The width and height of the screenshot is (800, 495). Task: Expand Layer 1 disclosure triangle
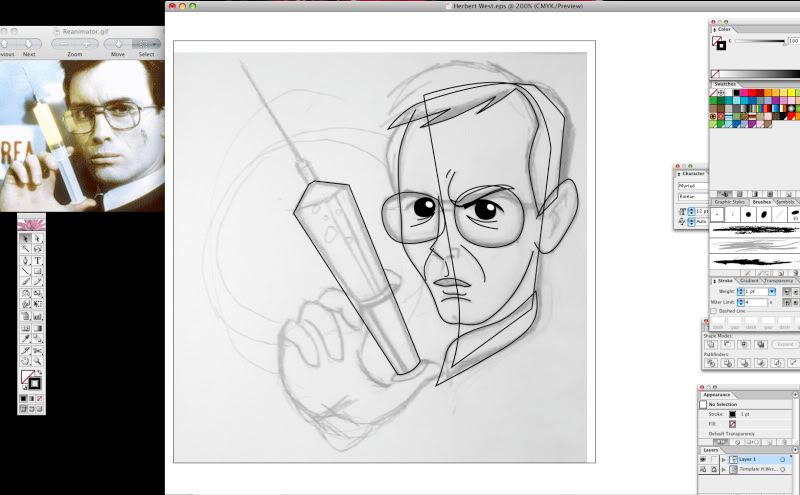coord(723,460)
